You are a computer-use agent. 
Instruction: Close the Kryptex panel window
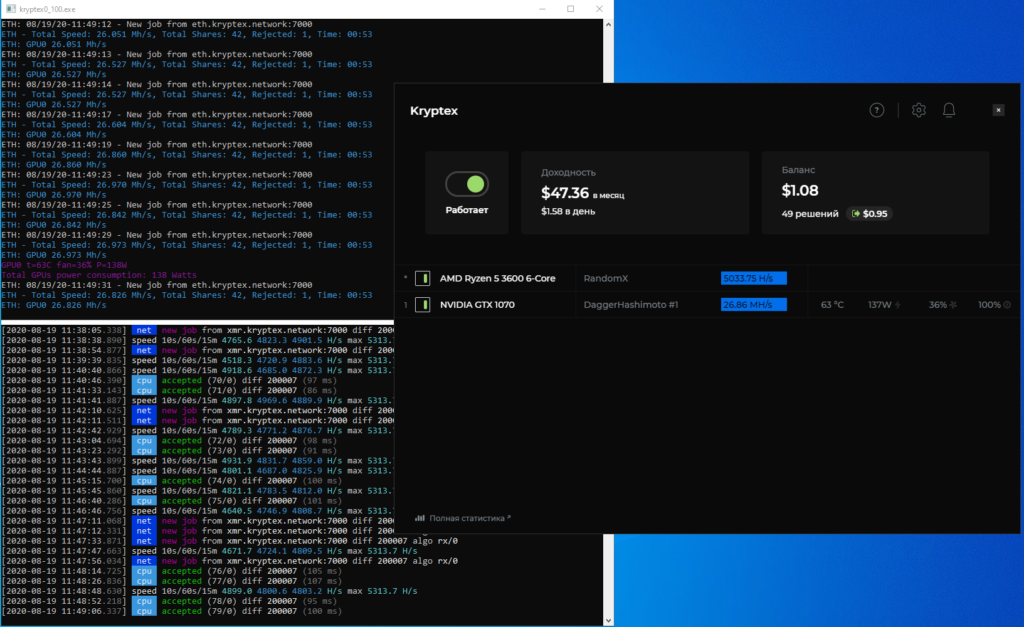click(997, 110)
